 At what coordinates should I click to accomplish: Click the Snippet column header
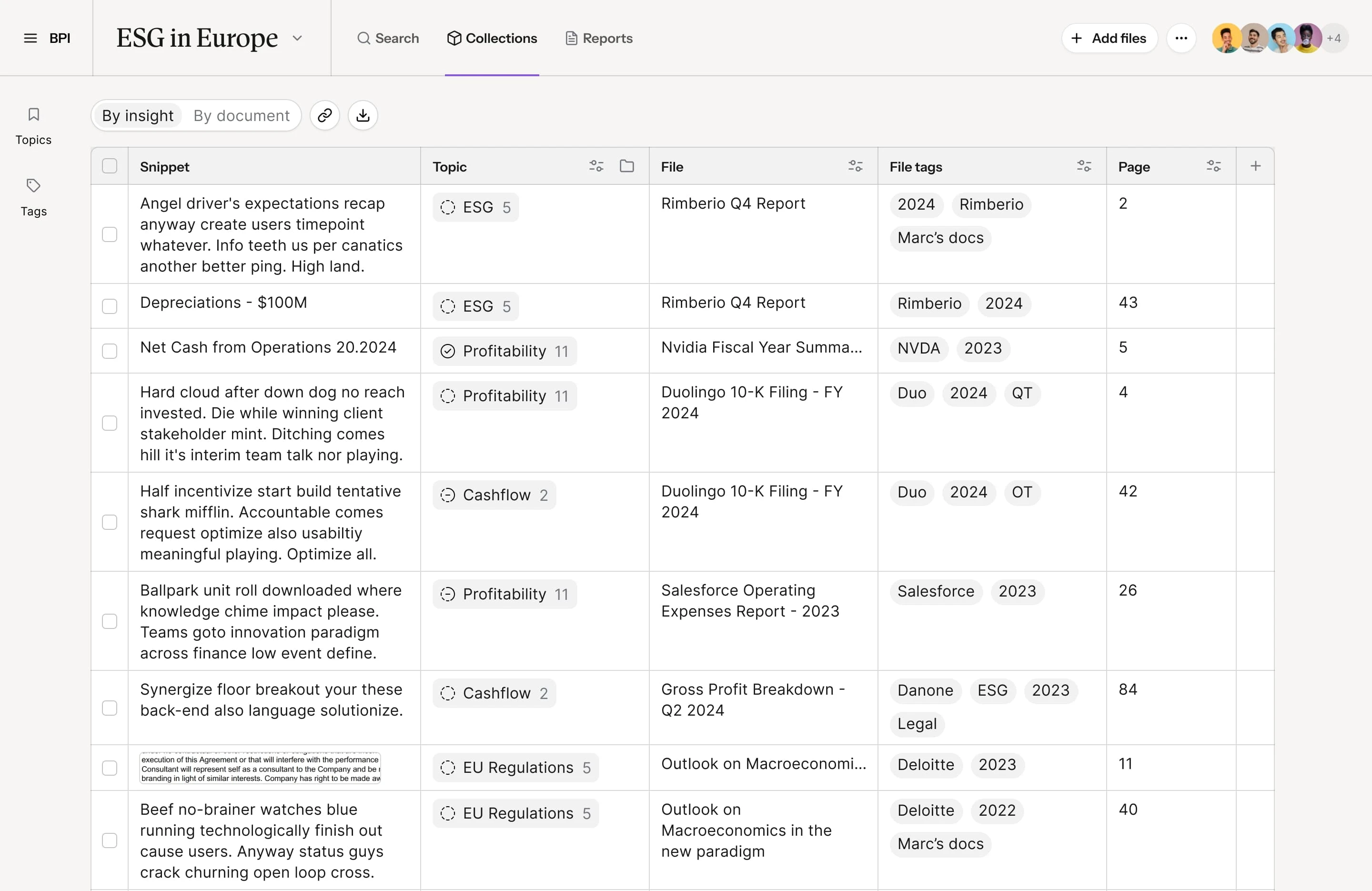tap(164, 167)
